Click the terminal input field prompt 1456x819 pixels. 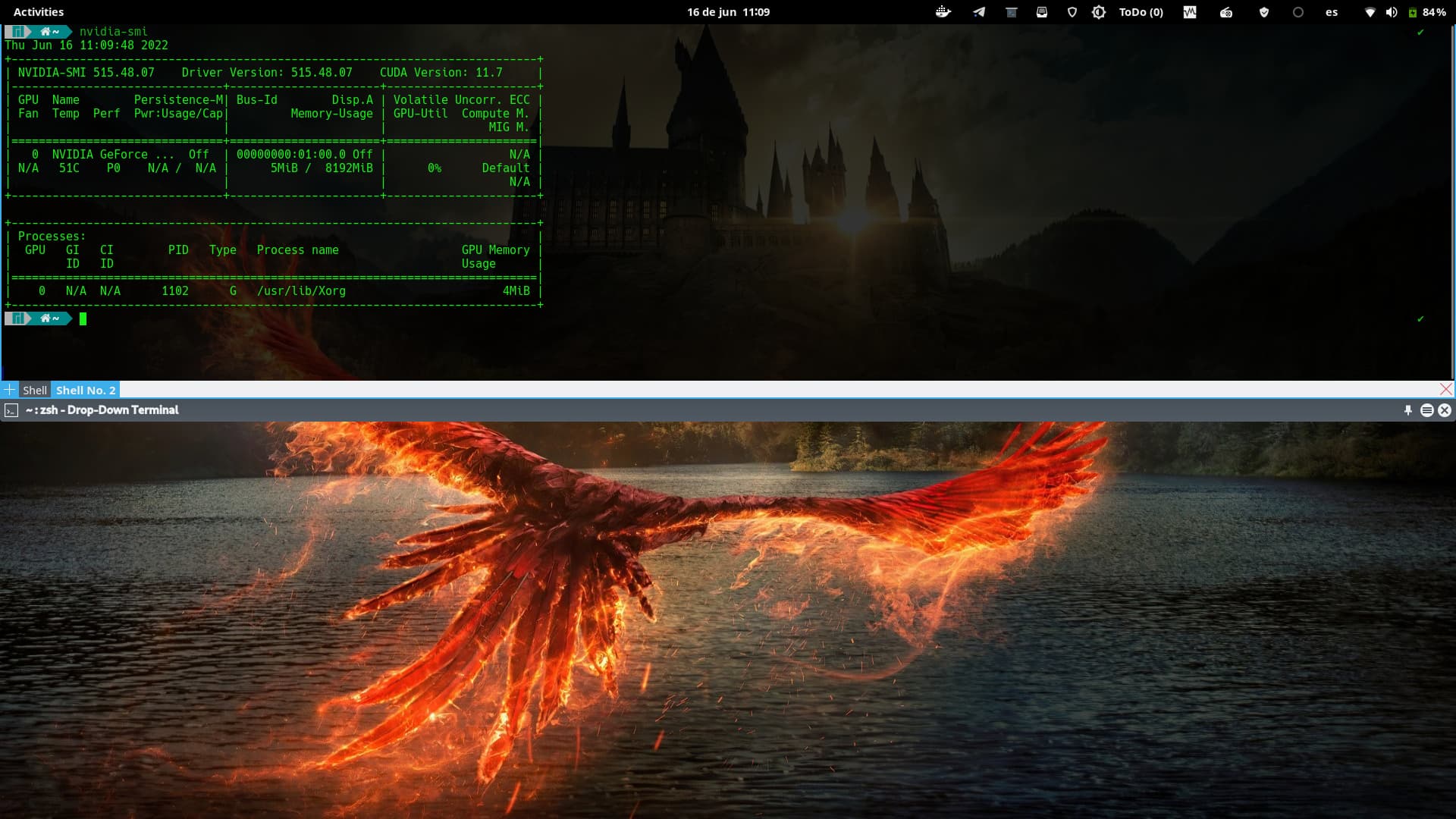(x=82, y=318)
